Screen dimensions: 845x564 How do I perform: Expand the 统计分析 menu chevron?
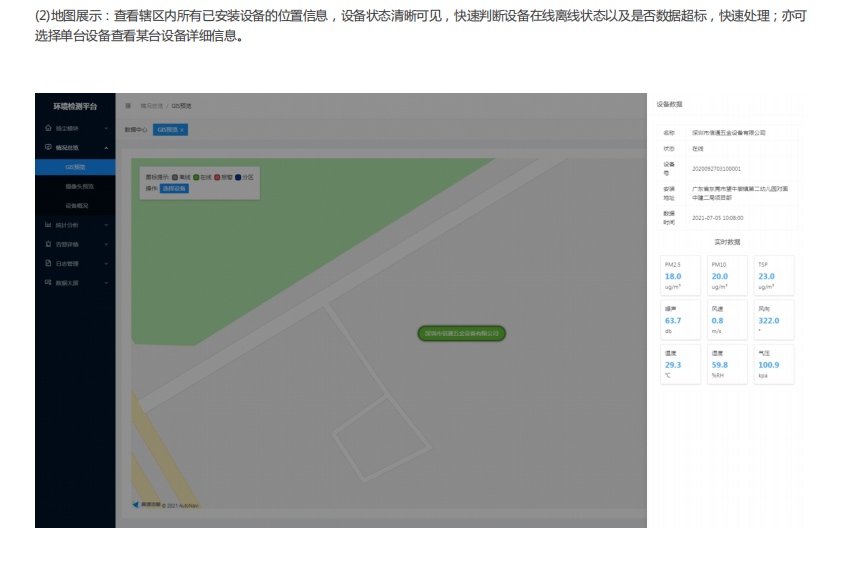[106, 225]
